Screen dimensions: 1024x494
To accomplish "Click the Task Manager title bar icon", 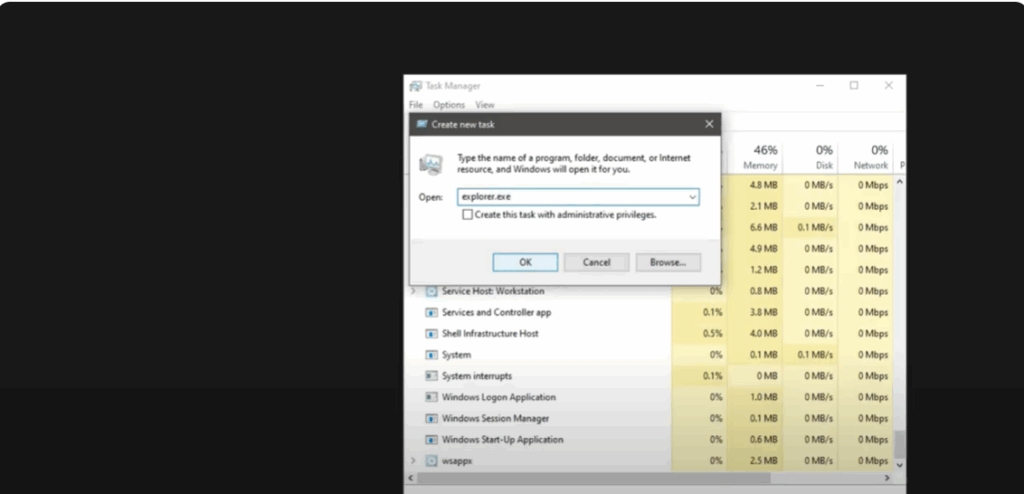I will pyautogui.click(x=415, y=86).
